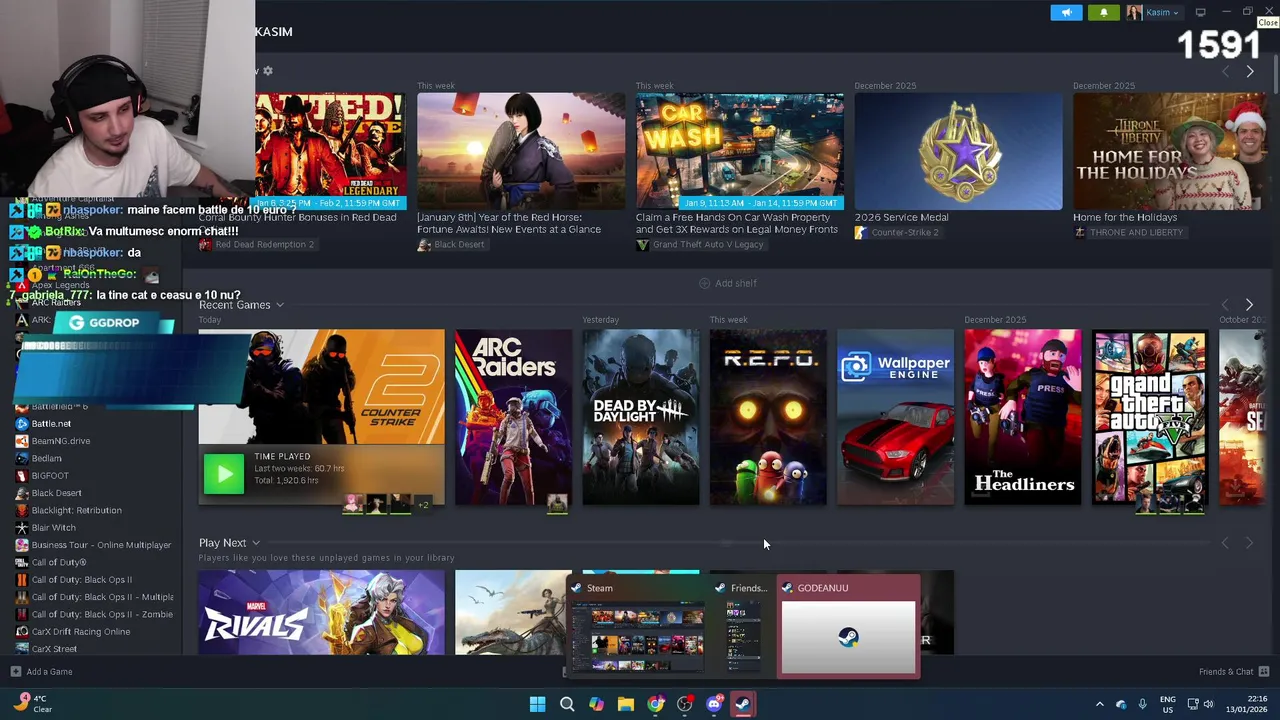Select Battle.net in the library list

(x=51, y=424)
